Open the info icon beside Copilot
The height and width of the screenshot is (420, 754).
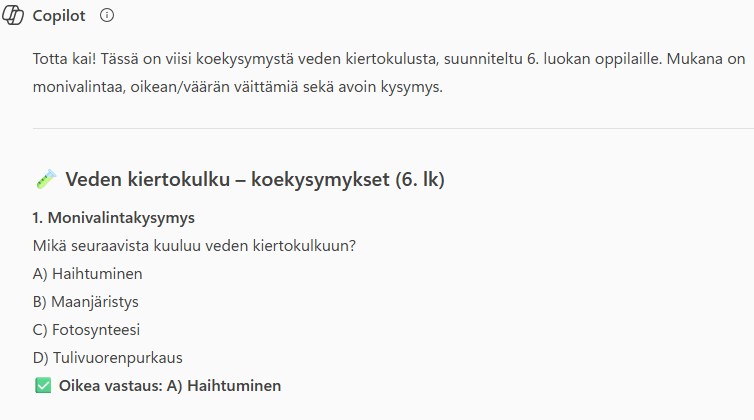(x=107, y=16)
